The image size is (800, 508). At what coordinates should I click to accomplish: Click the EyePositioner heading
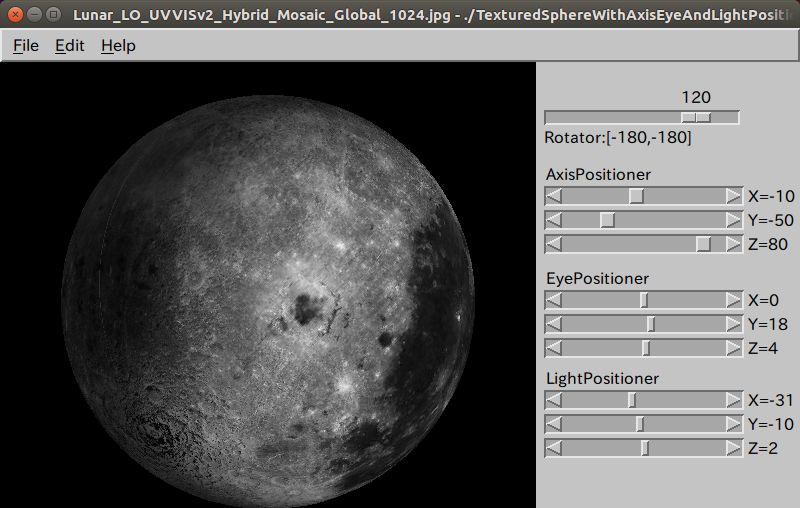[x=597, y=279]
